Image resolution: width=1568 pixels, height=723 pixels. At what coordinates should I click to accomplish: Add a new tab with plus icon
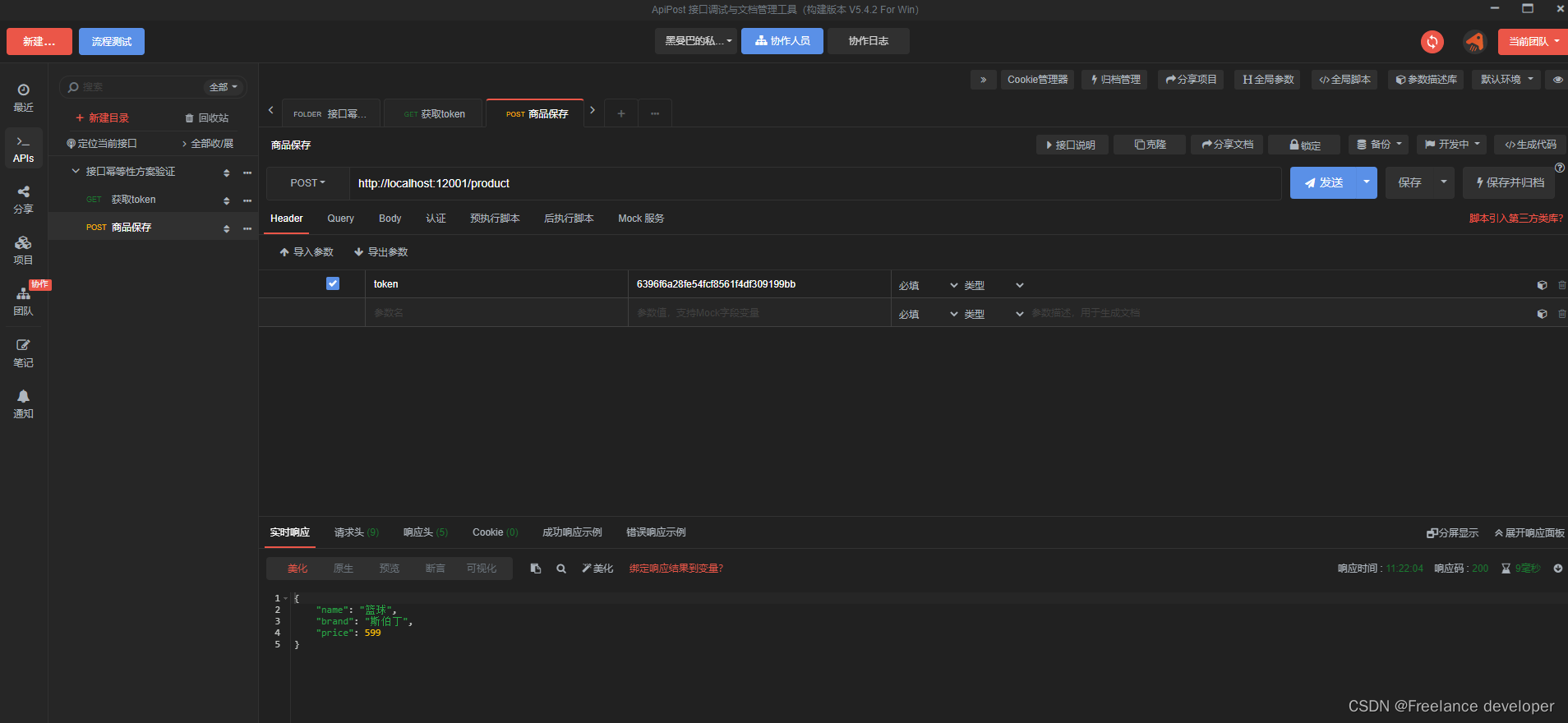[621, 113]
